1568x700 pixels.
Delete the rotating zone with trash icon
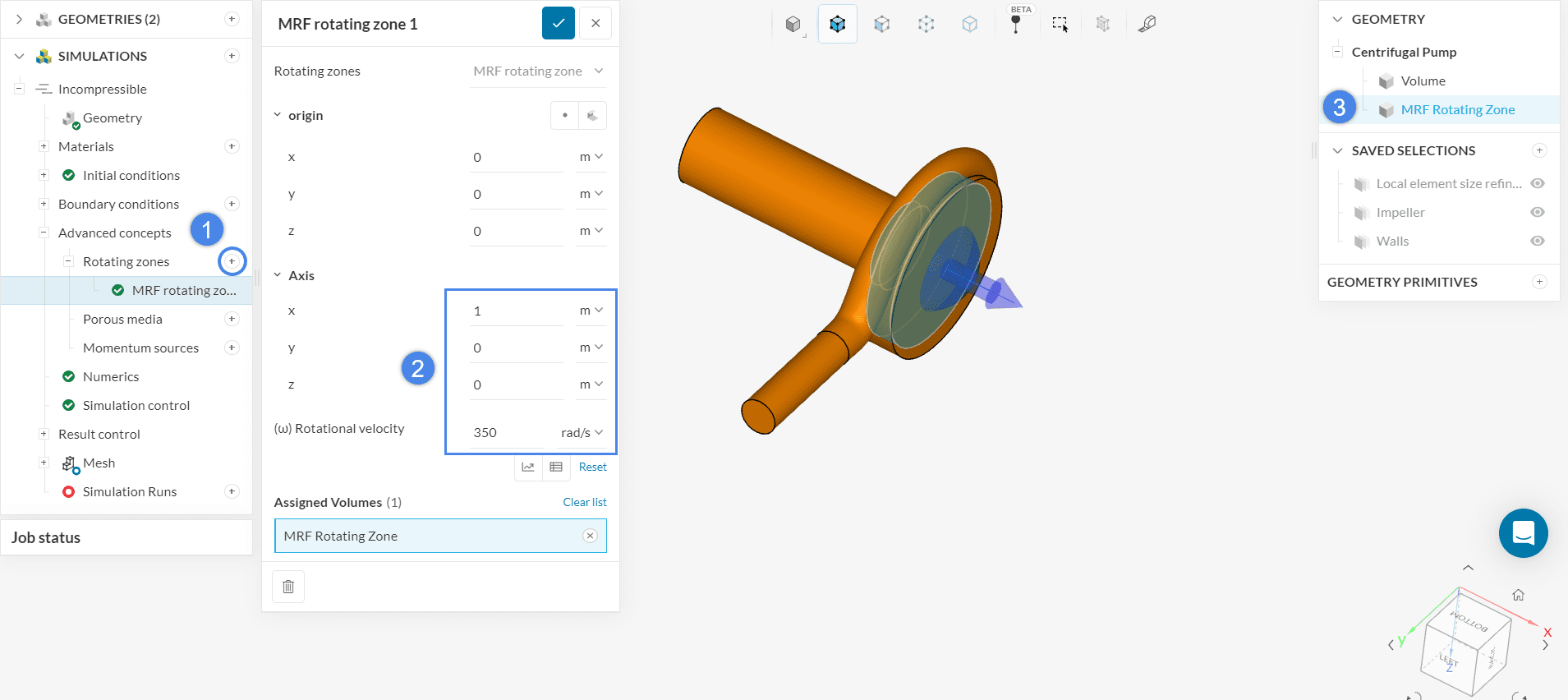point(288,587)
